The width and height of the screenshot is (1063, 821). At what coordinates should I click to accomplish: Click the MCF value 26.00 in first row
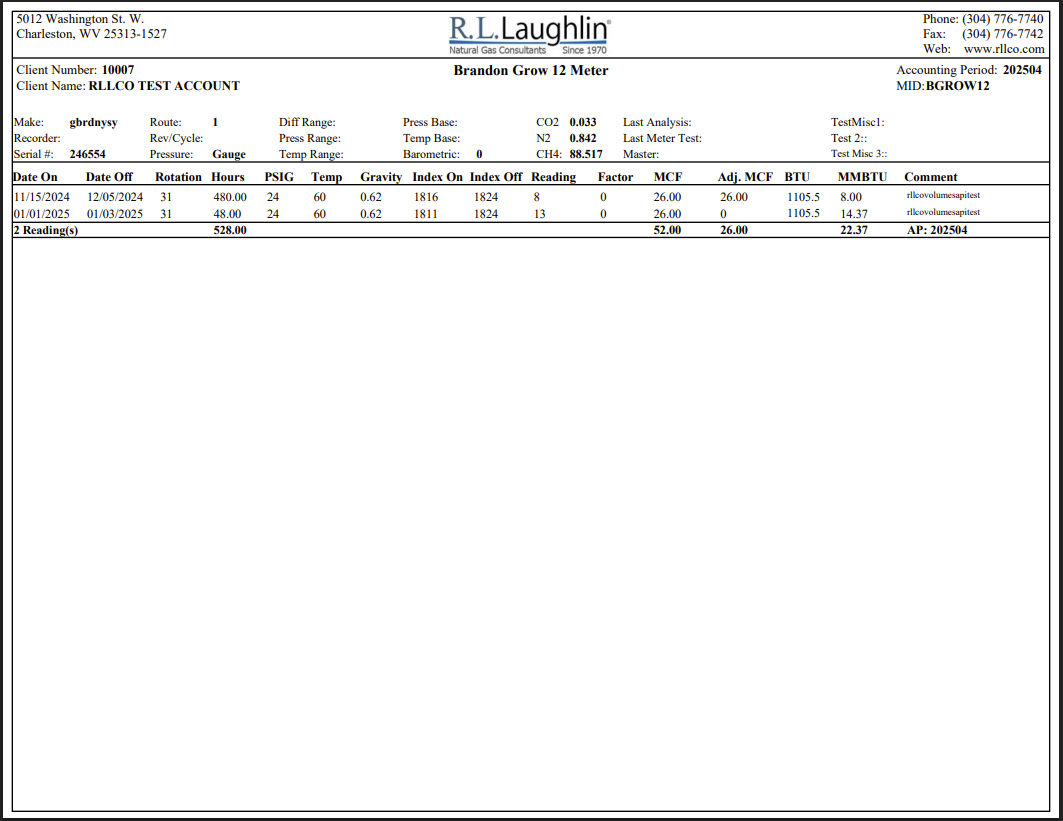click(666, 197)
